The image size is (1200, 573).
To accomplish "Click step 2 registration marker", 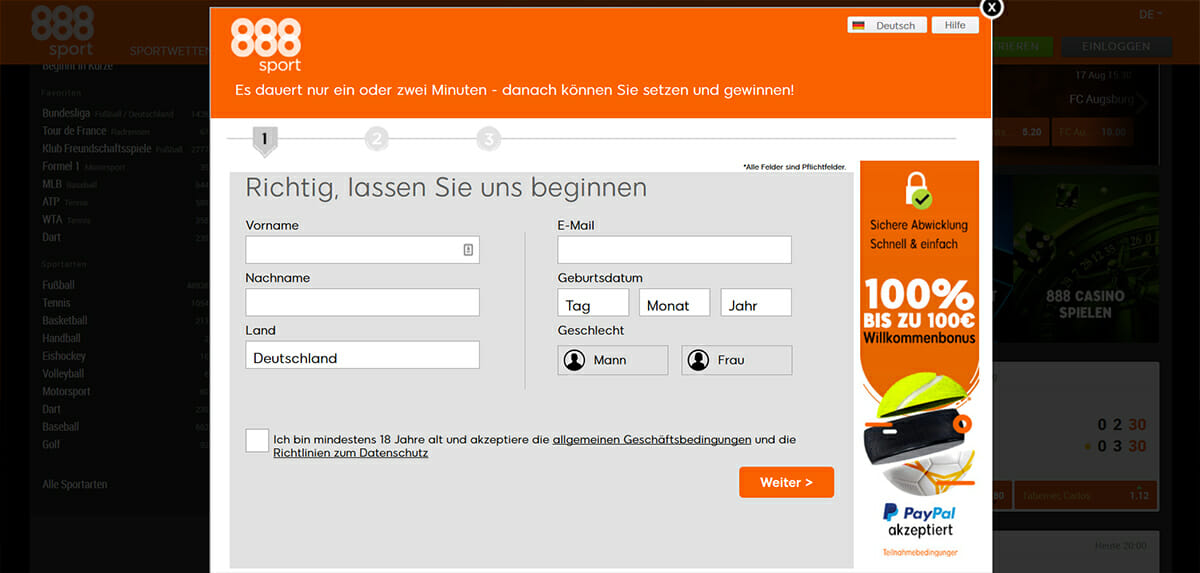I will pyautogui.click(x=377, y=140).
